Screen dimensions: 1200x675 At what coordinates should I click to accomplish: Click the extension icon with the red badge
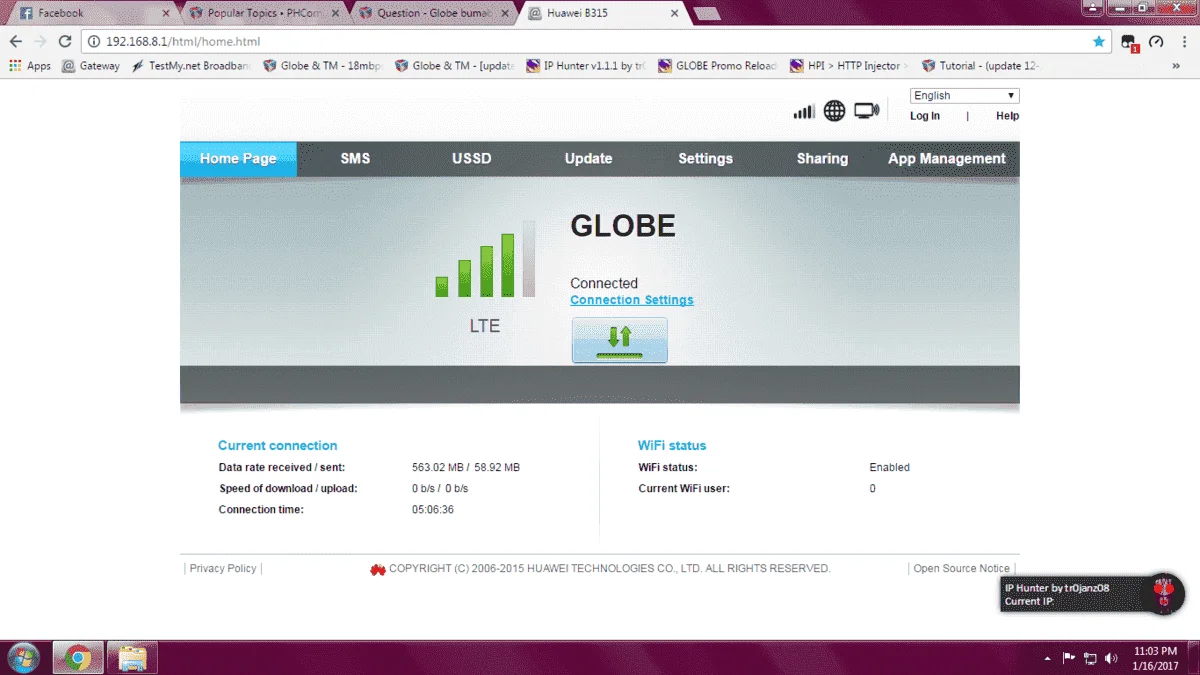(1129, 42)
